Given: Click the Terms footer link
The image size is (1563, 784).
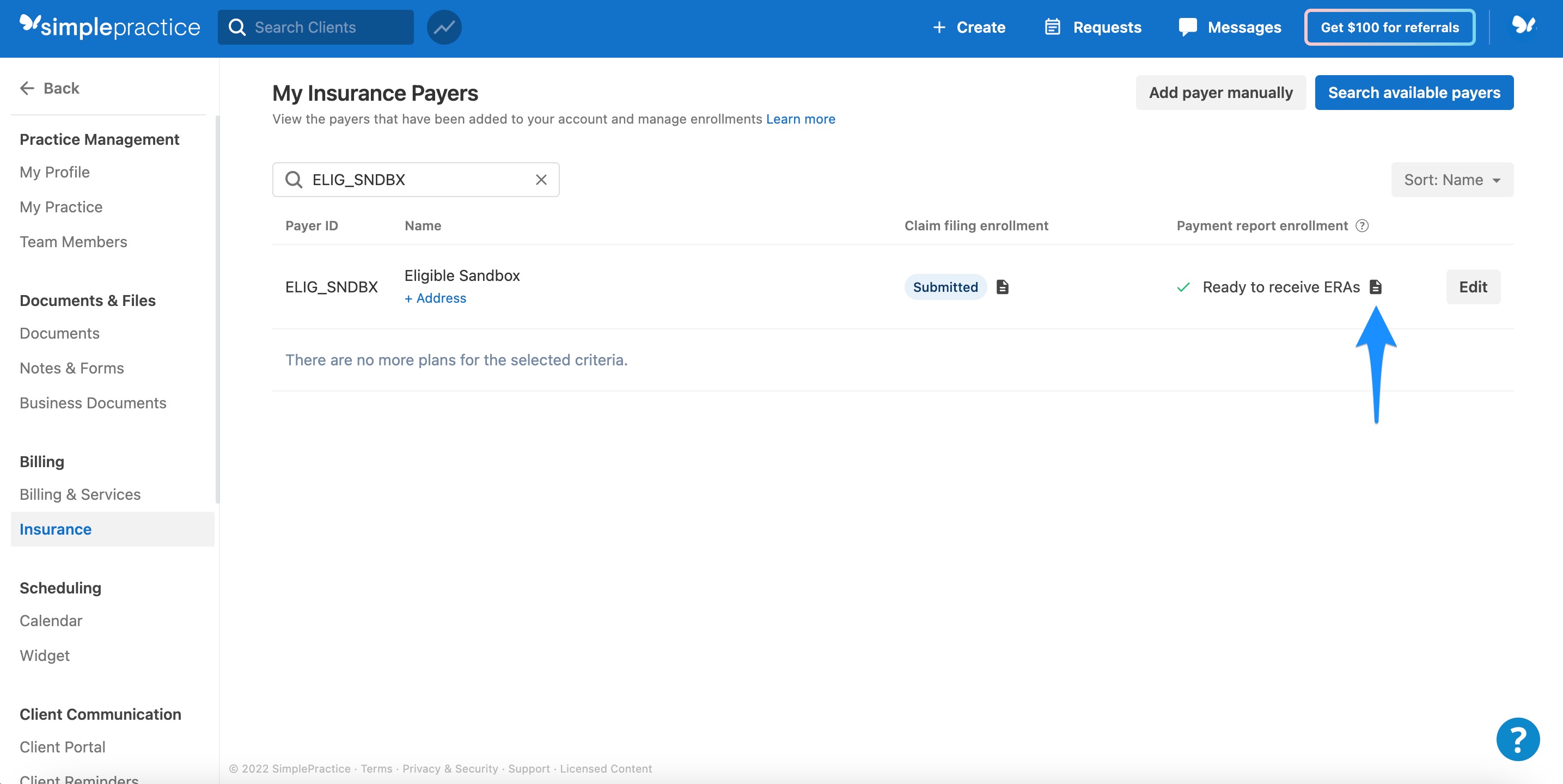Looking at the screenshot, I should pyautogui.click(x=376, y=769).
